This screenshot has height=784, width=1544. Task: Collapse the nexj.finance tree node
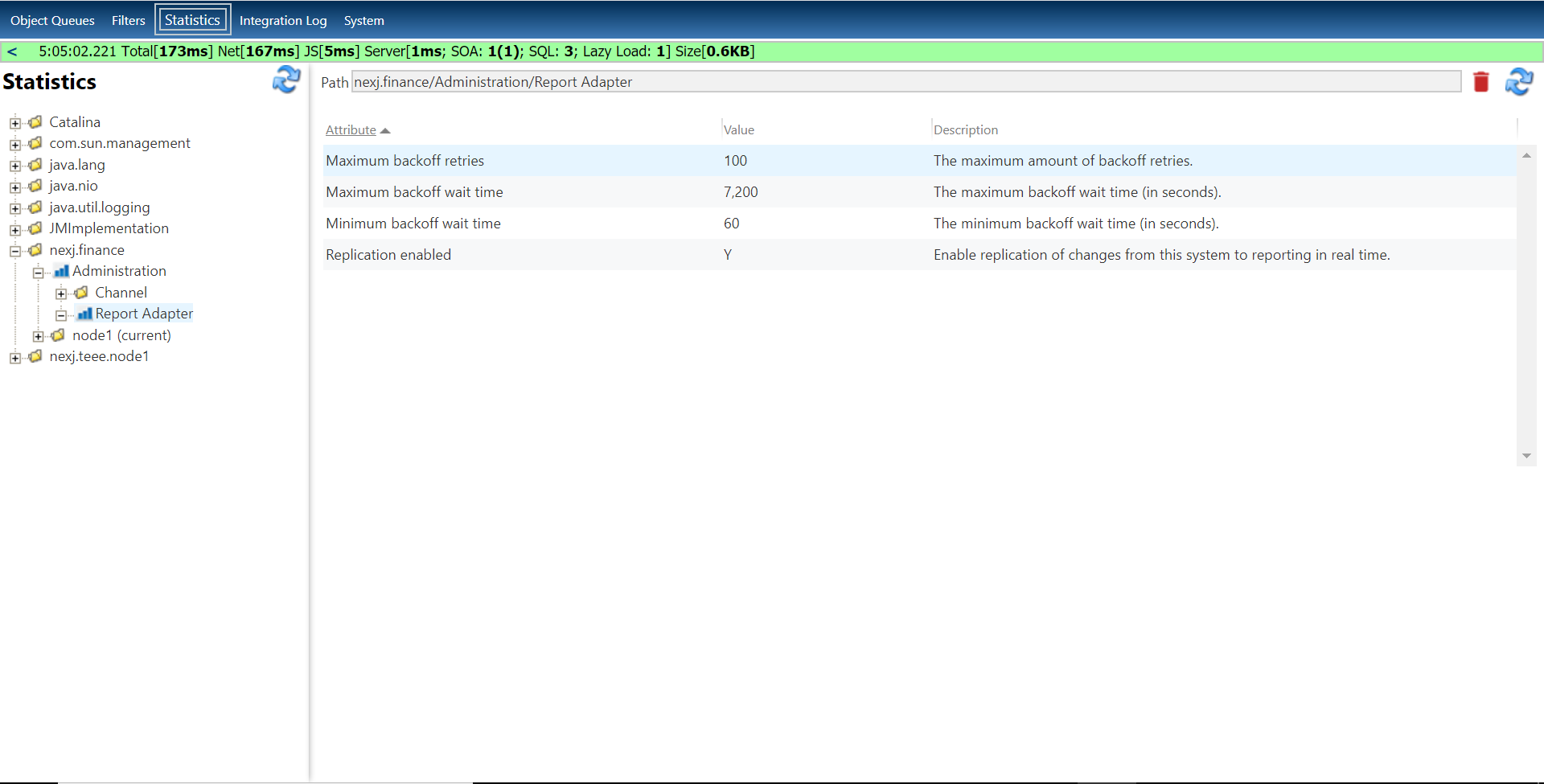coord(14,250)
